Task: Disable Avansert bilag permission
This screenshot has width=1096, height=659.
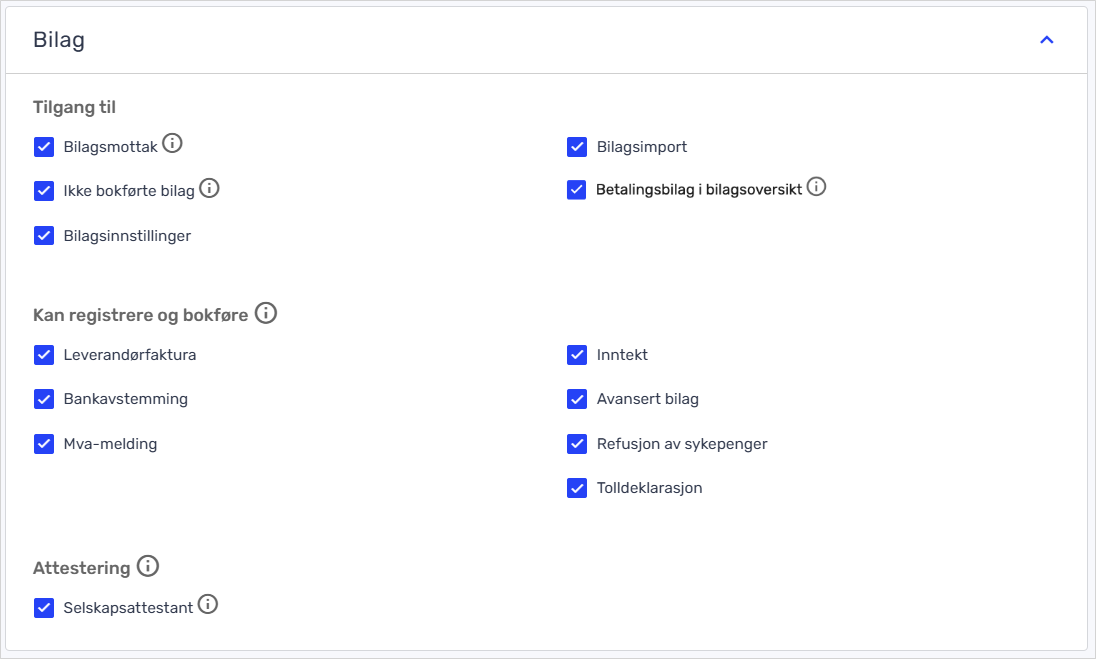Action: coord(577,399)
